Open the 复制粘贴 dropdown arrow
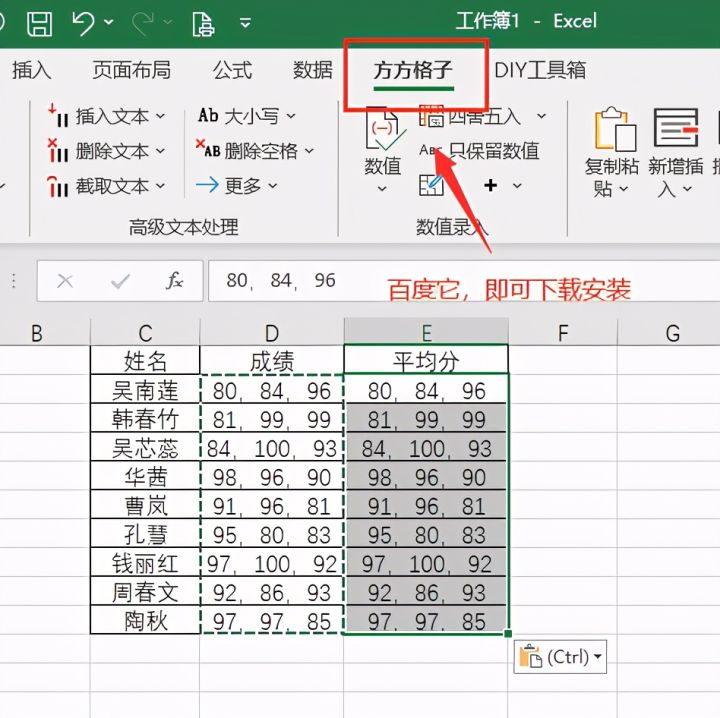 click(623, 188)
